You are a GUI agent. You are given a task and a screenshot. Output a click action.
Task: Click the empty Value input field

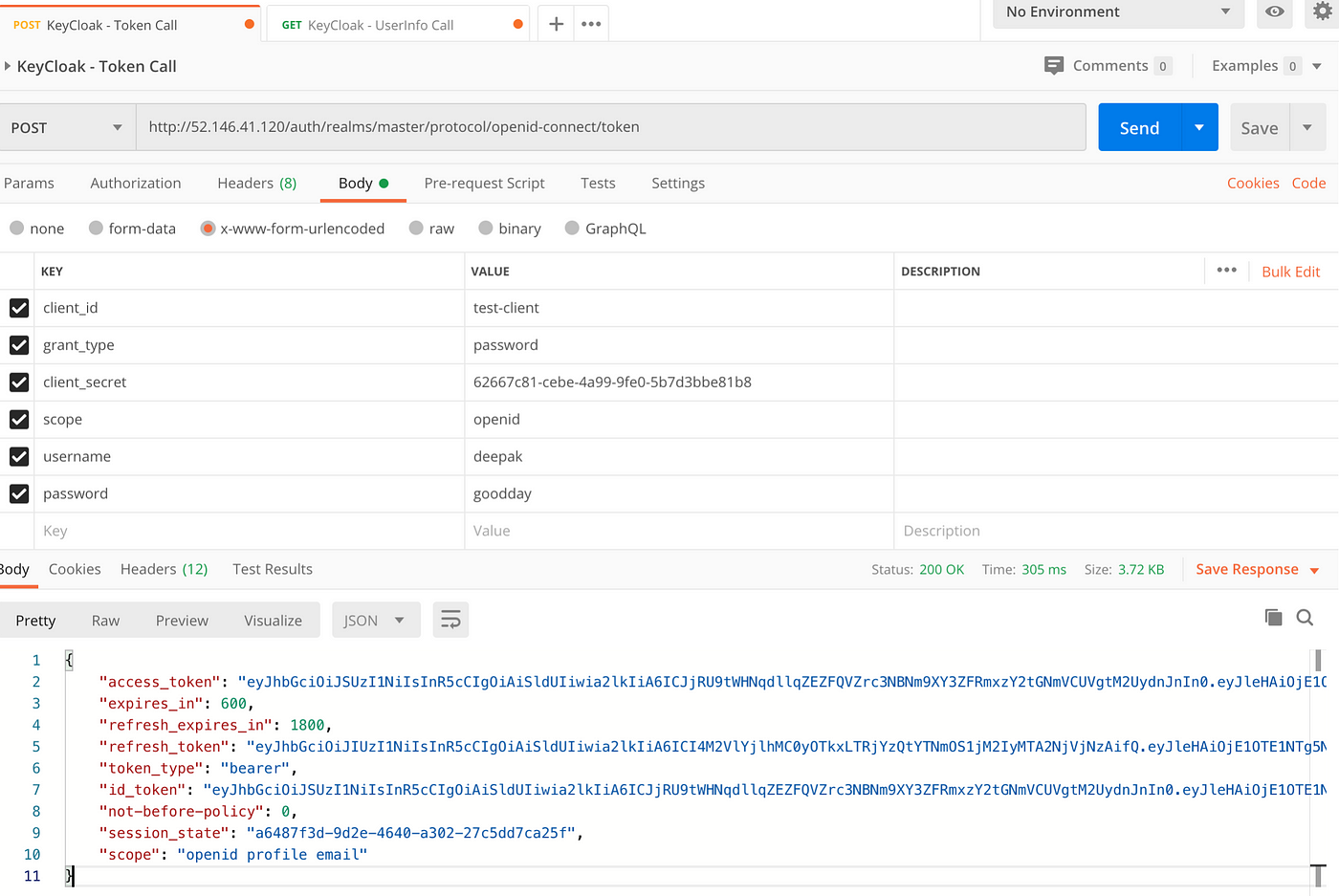[x=679, y=531]
